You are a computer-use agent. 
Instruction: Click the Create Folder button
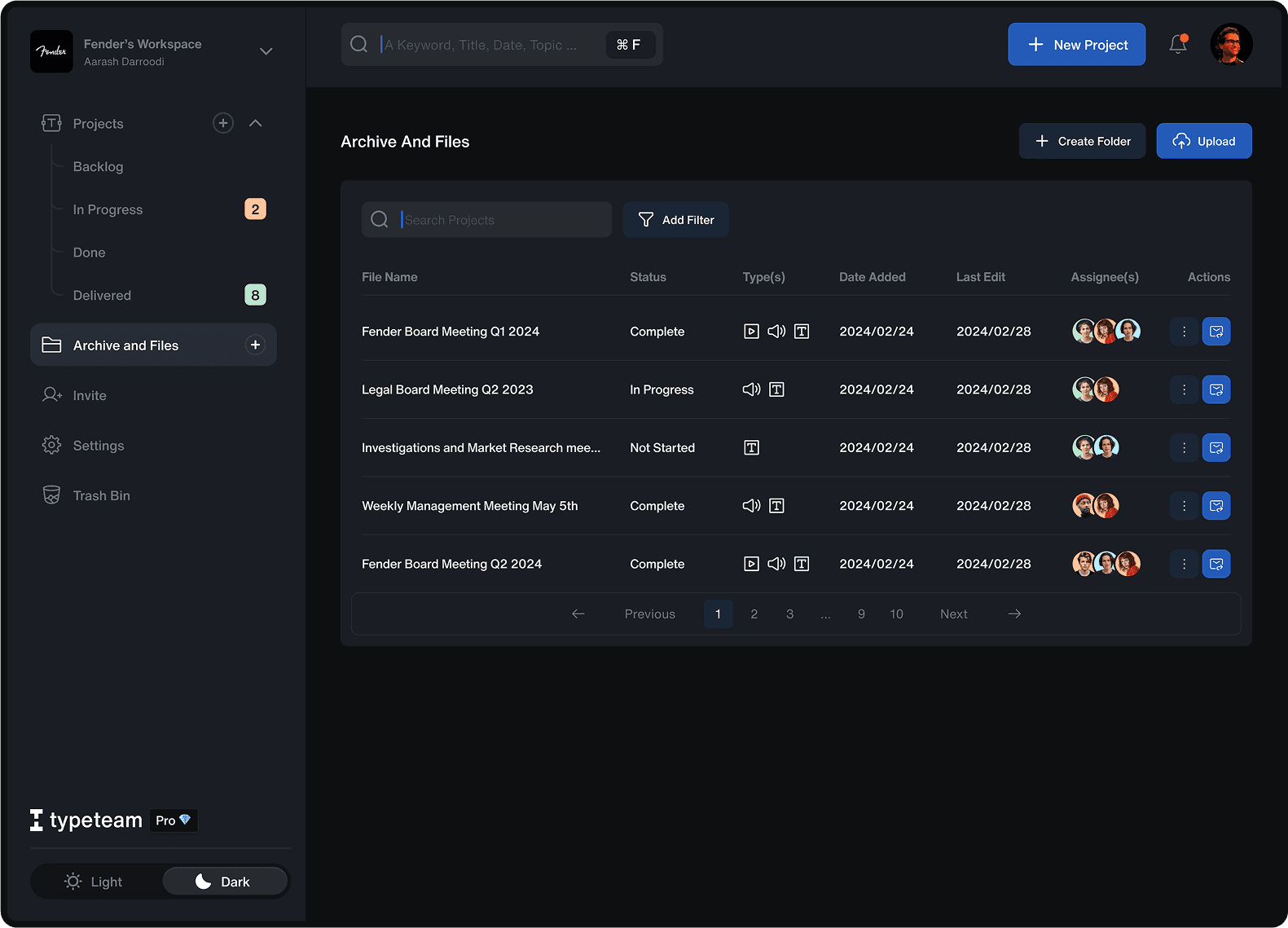pos(1082,141)
